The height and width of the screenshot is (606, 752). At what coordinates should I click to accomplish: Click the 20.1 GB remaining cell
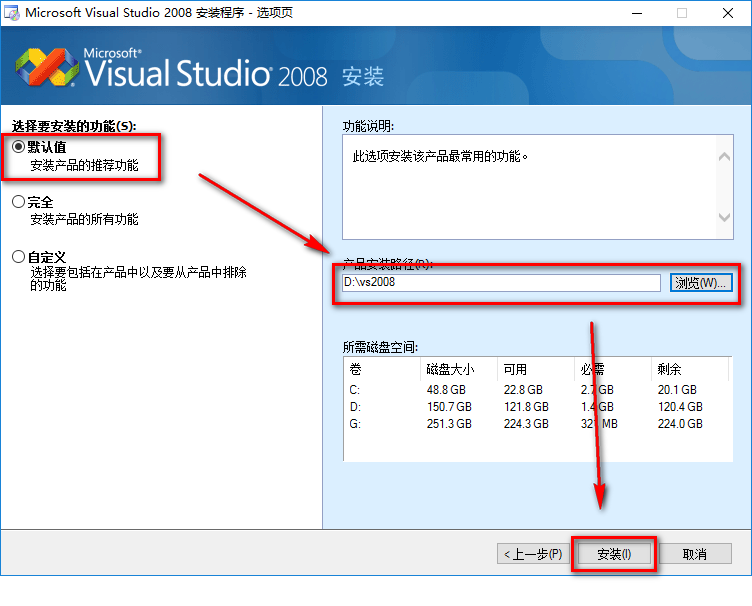point(677,390)
